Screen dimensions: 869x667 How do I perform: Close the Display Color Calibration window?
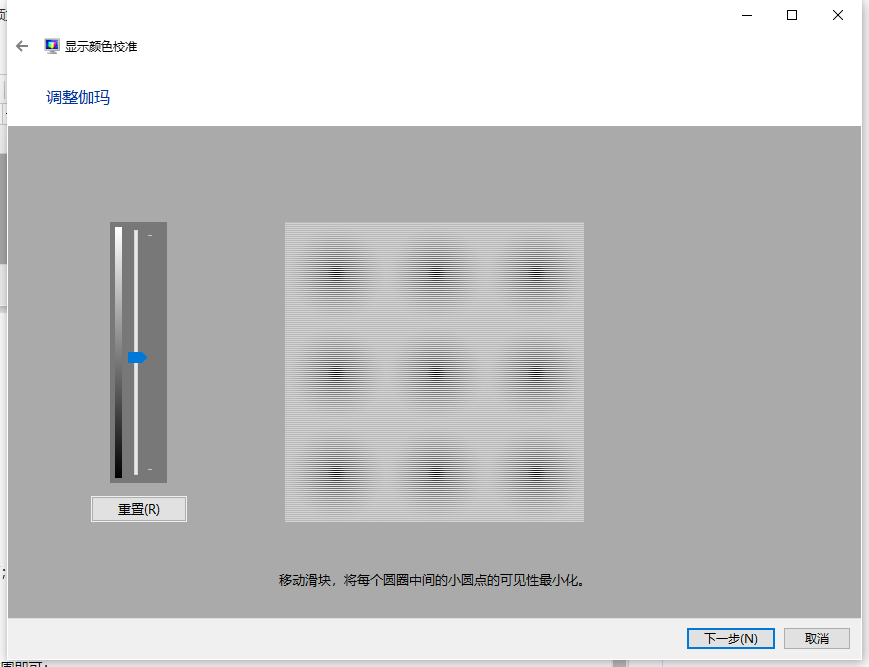(x=837, y=15)
